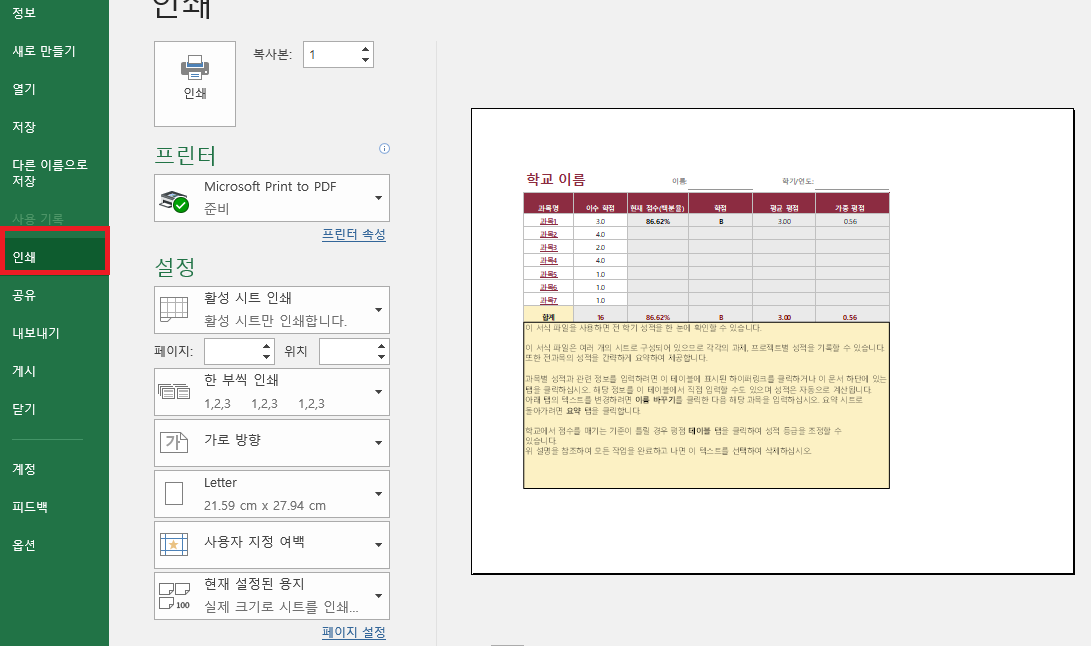This screenshot has height=646, width=1091.
Task: Open 페이지 설정 via the link
Action: [x=353, y=632]
